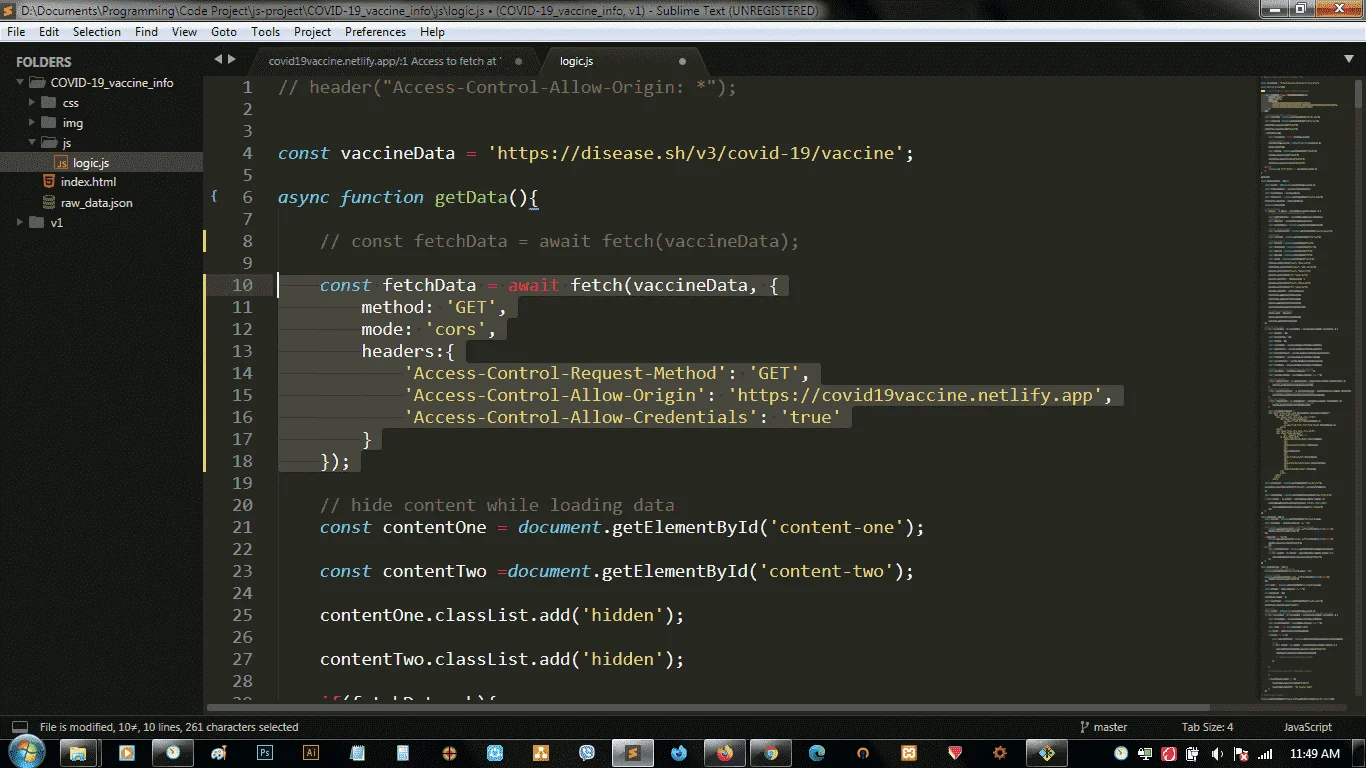Image resolution: width=1366 pixels, height=768 pixels.
Task: Switch to Sublime Text in the taskbar
Action: tap(633, 753)
